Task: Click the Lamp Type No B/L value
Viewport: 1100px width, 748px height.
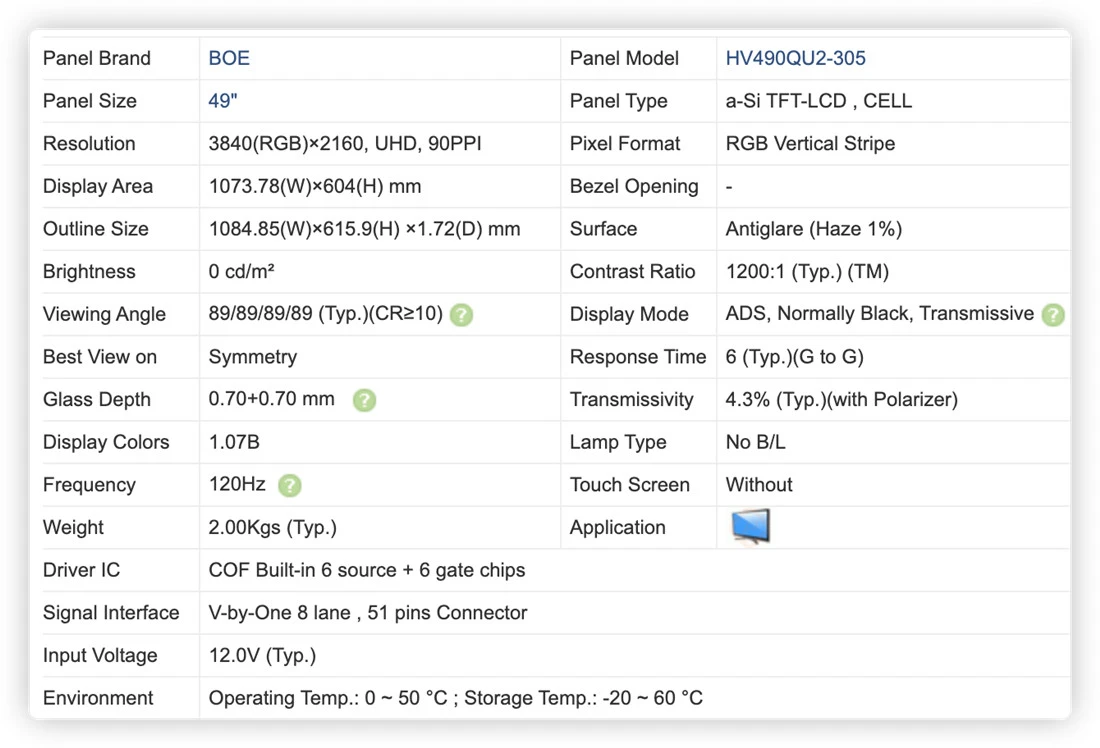Action: pos(755,442)
